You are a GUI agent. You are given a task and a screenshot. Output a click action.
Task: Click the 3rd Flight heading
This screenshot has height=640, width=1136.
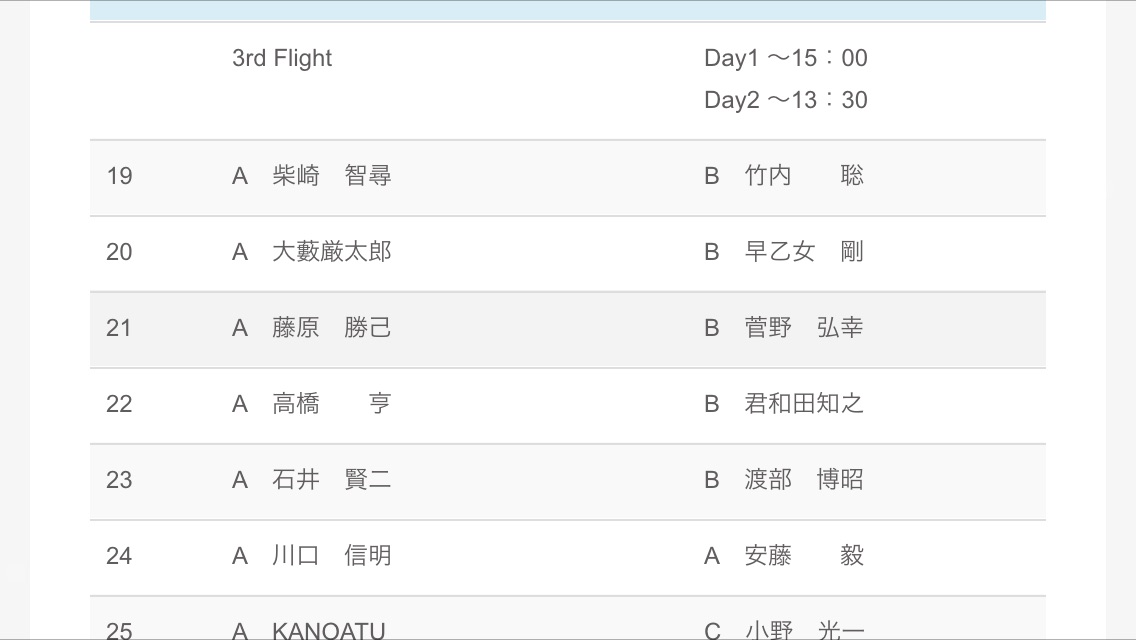point(282,58)
